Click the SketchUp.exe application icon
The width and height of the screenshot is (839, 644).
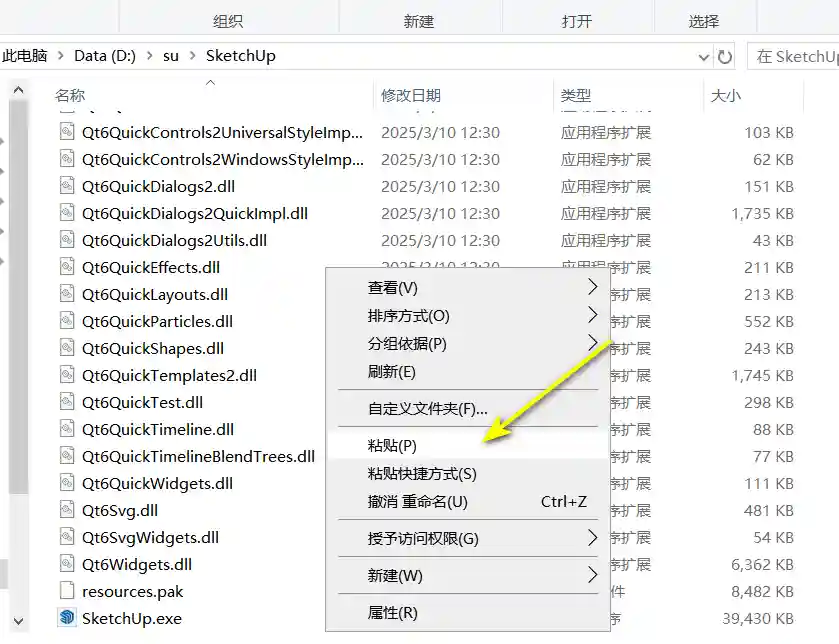click(67, 618)
